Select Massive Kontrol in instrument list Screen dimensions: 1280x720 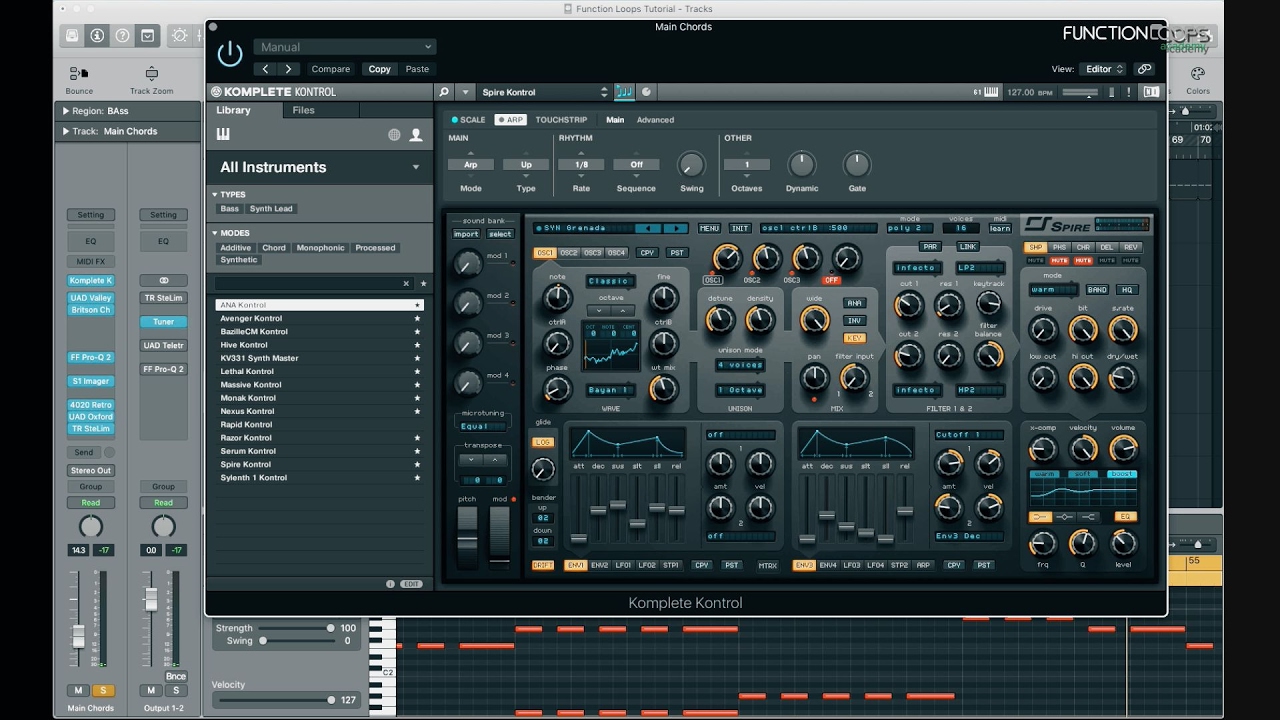(x=319, y=385)
